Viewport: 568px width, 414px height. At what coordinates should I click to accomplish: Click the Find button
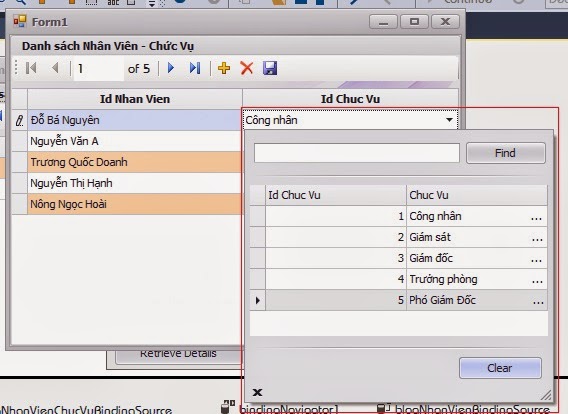point(506,153)
